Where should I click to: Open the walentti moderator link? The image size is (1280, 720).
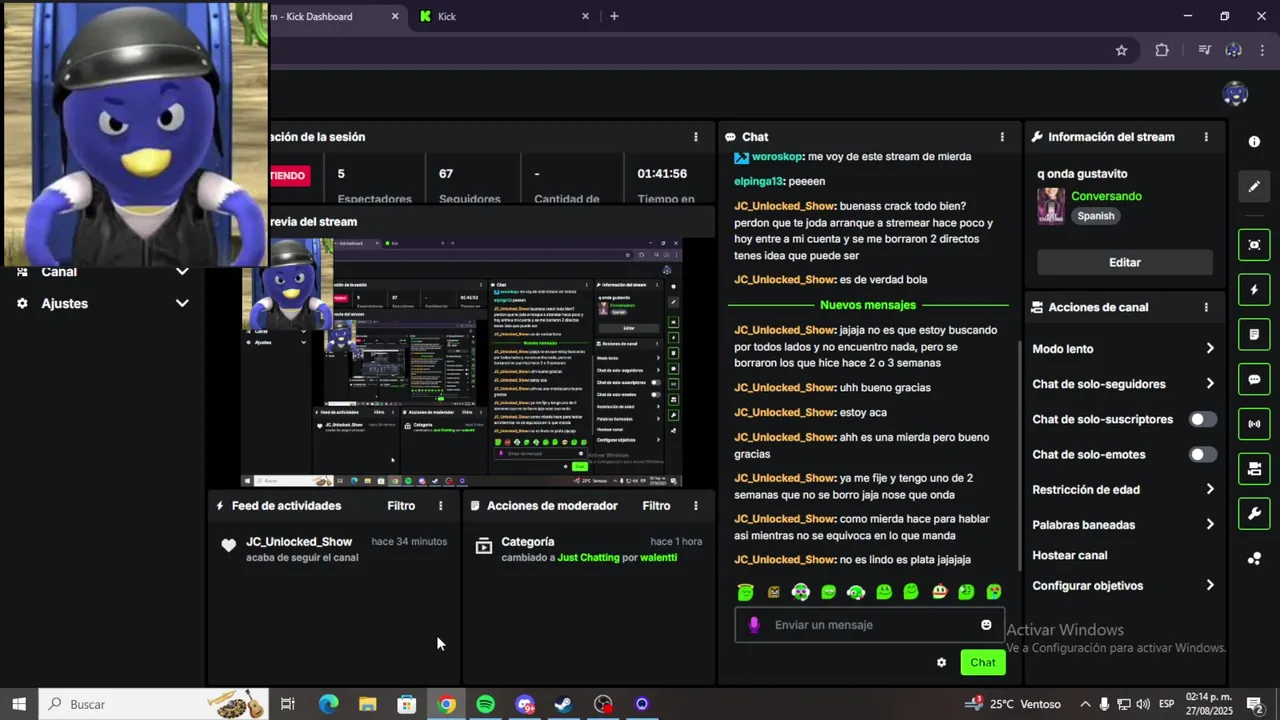(x=659, y=557)
